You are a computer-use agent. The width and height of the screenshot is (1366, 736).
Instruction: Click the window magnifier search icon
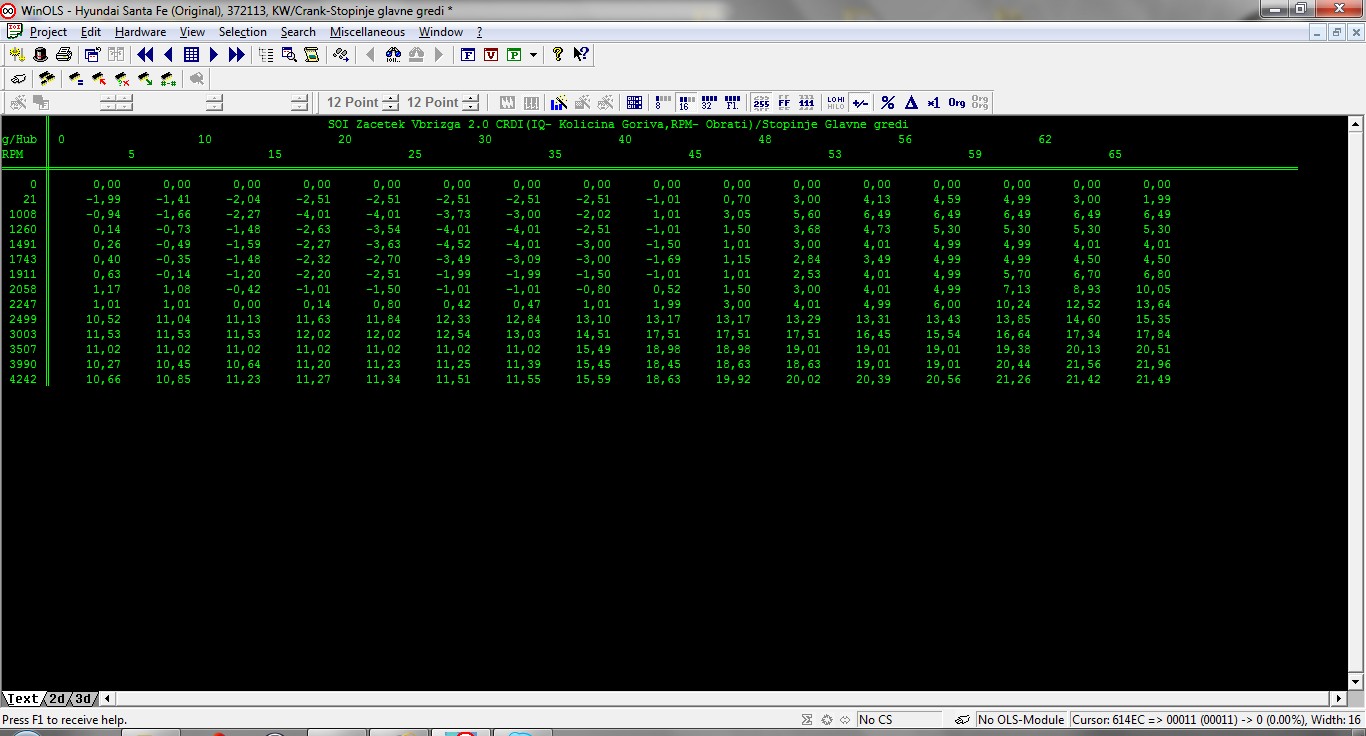tap(289, 55)
